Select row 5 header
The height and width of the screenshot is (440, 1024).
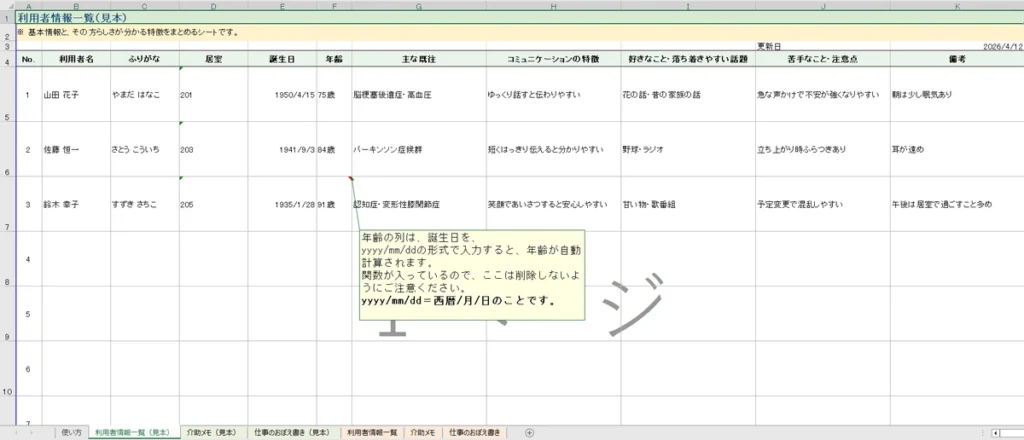point(8,95)
